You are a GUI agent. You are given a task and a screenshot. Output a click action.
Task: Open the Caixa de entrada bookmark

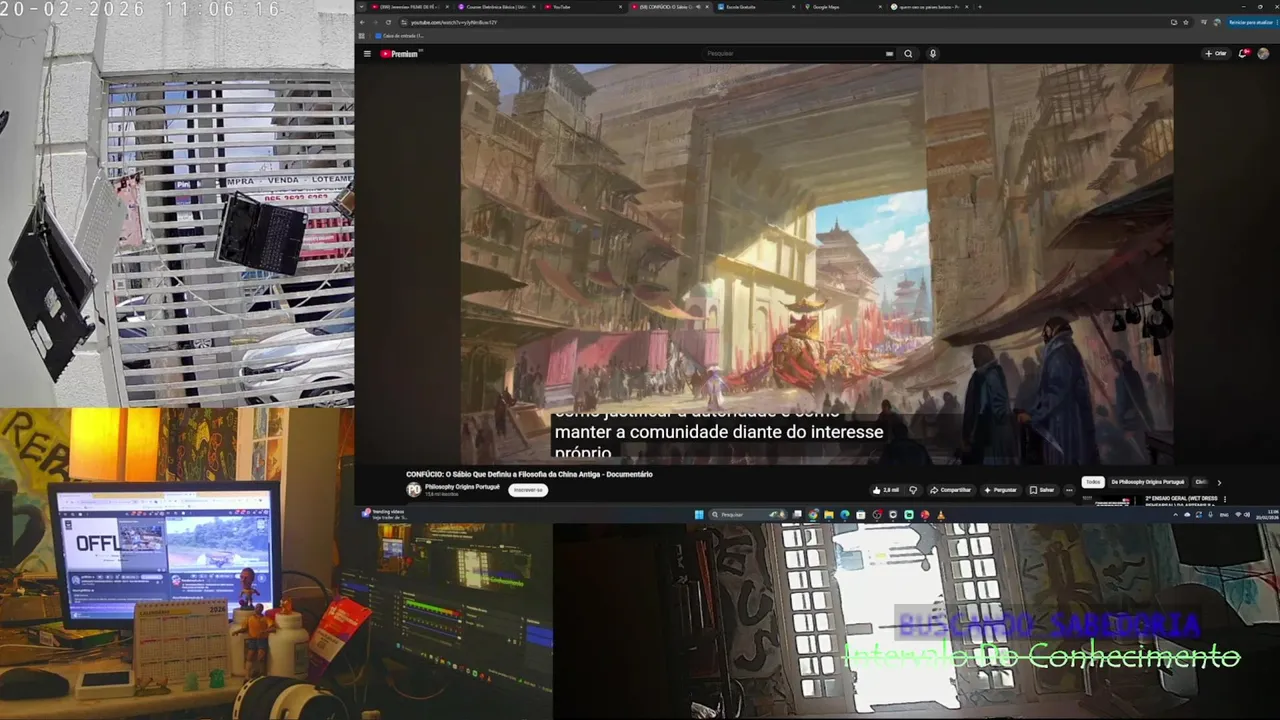click(399, 36)
